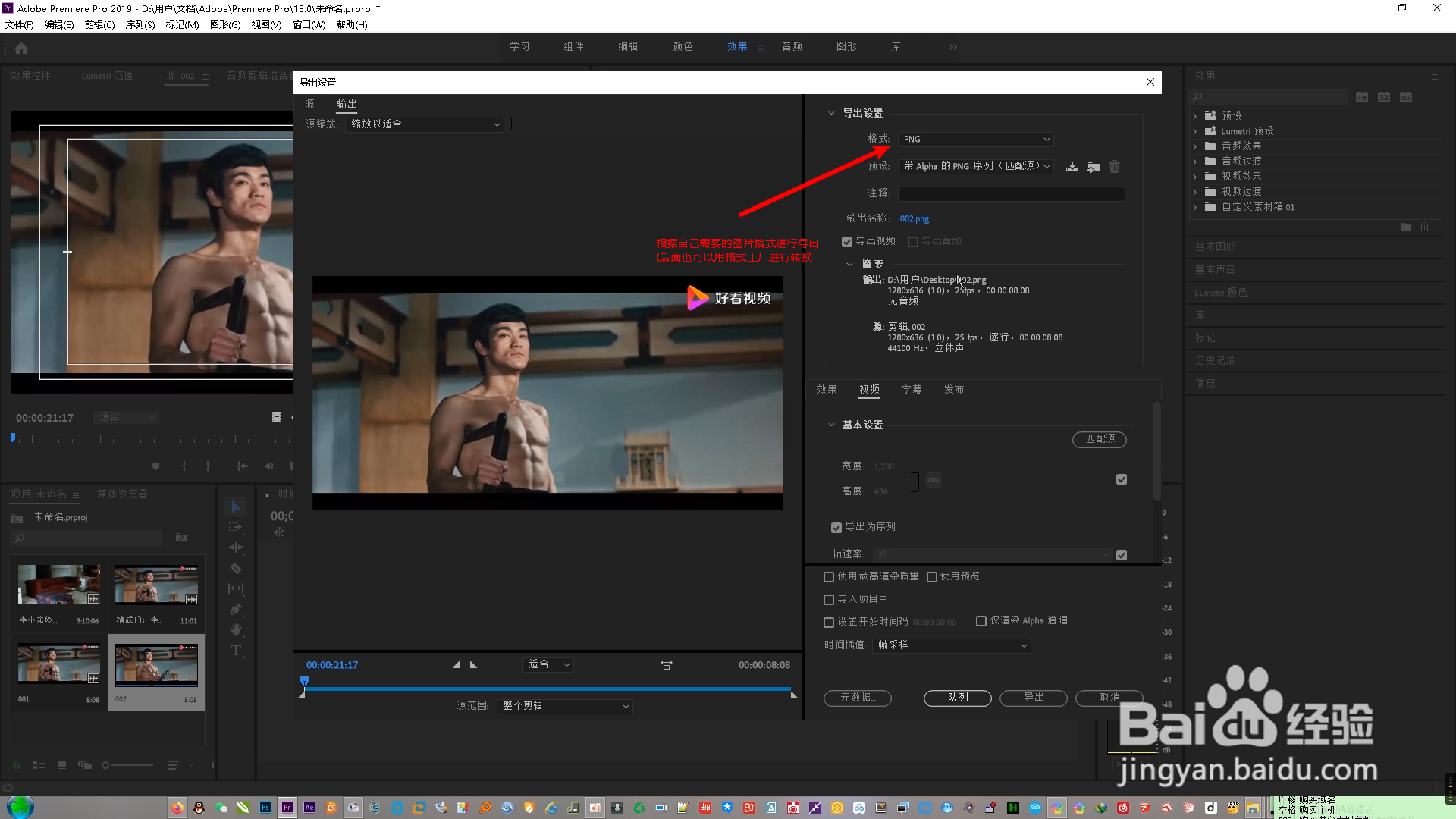Switch to the 源 tab in export dialog
This screenshot has width=1456, height=819.
click(x=309, y=104)
